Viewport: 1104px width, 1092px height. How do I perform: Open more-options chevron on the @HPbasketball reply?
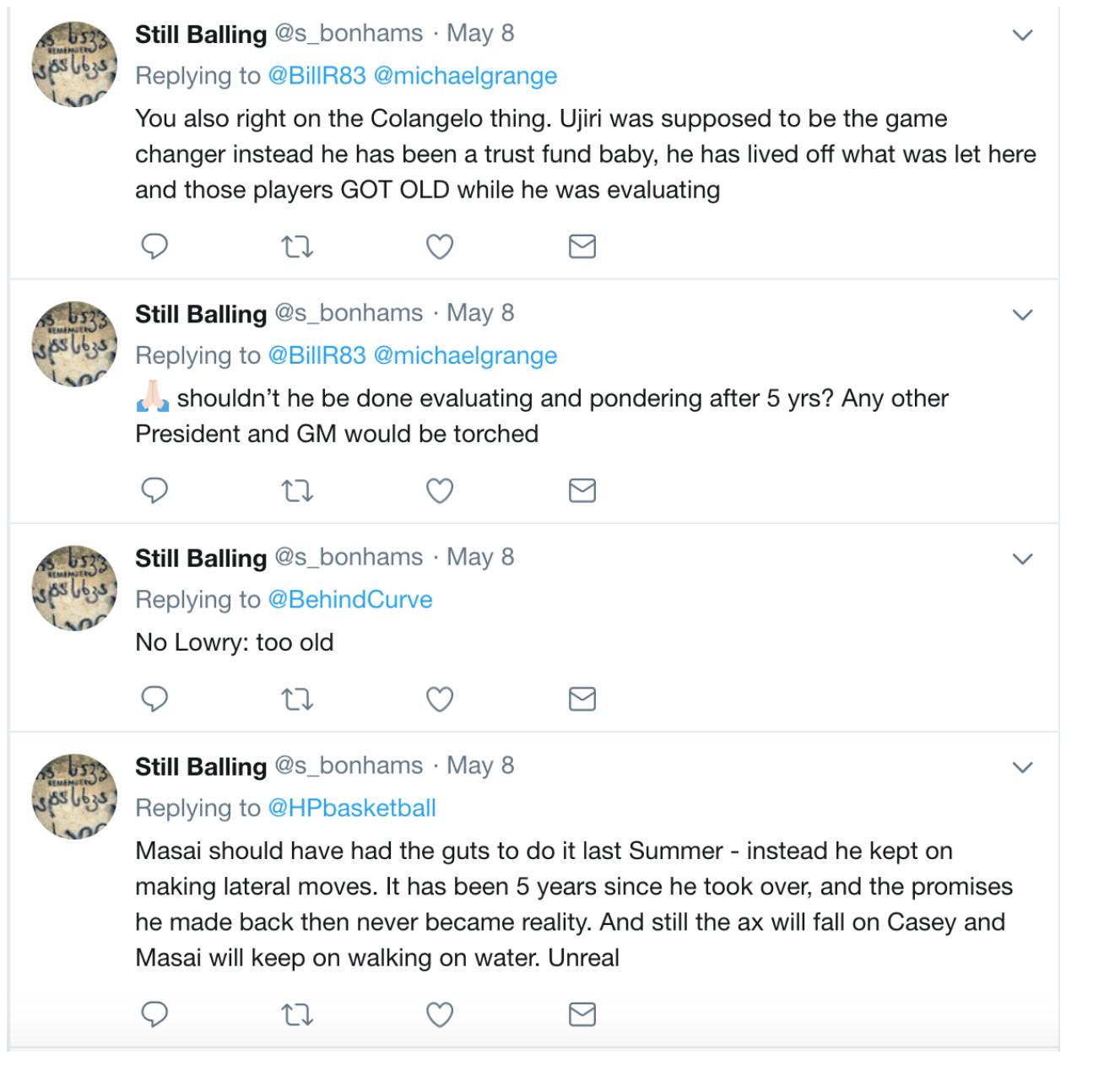coord(1022,767)
